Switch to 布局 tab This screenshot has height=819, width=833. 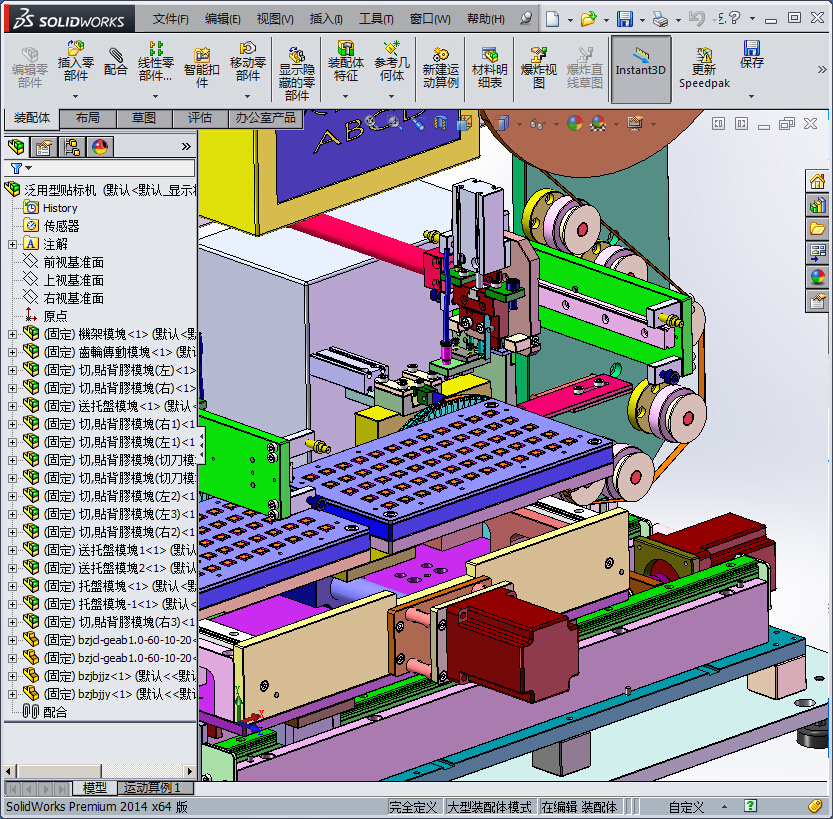coord(88,118)
